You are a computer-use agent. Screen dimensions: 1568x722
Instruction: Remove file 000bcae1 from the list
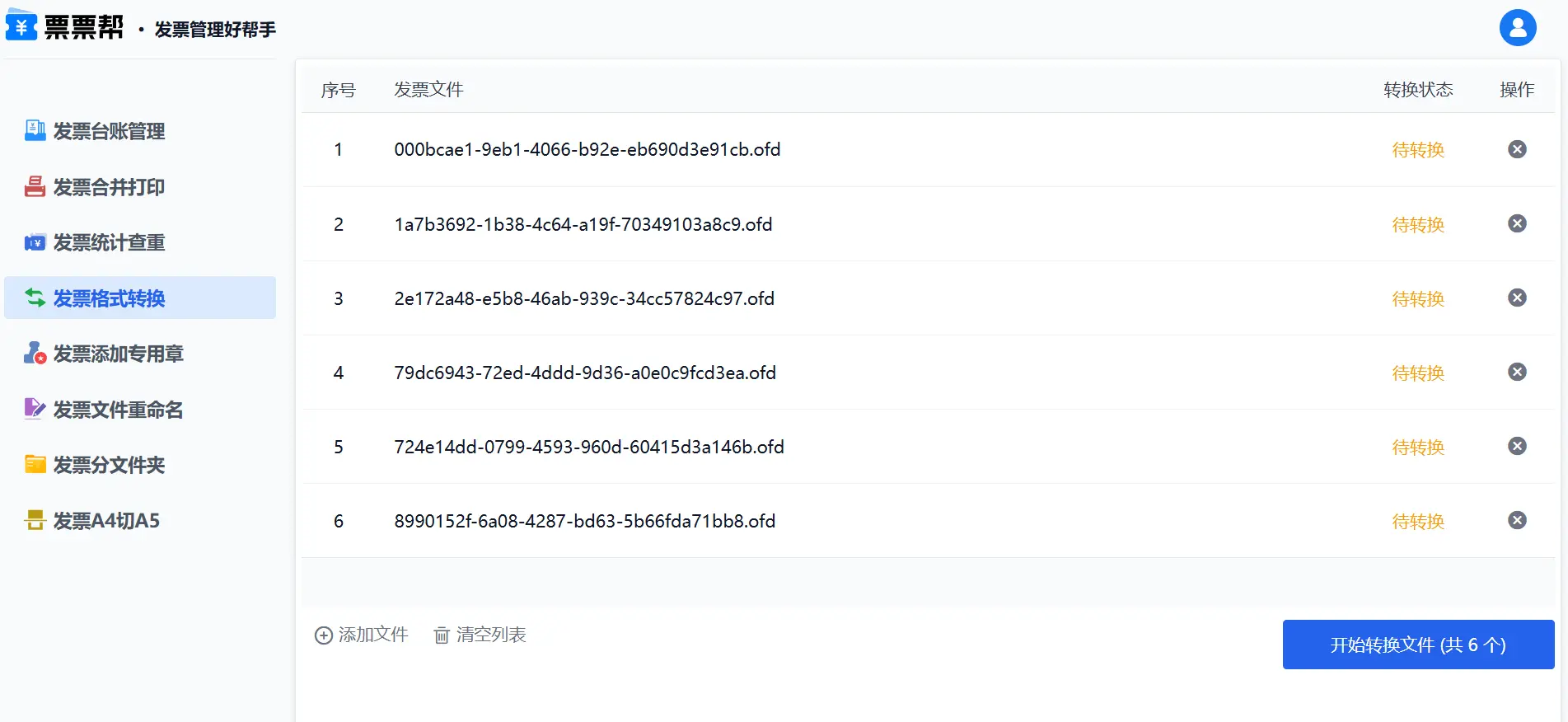point(1517,149)
